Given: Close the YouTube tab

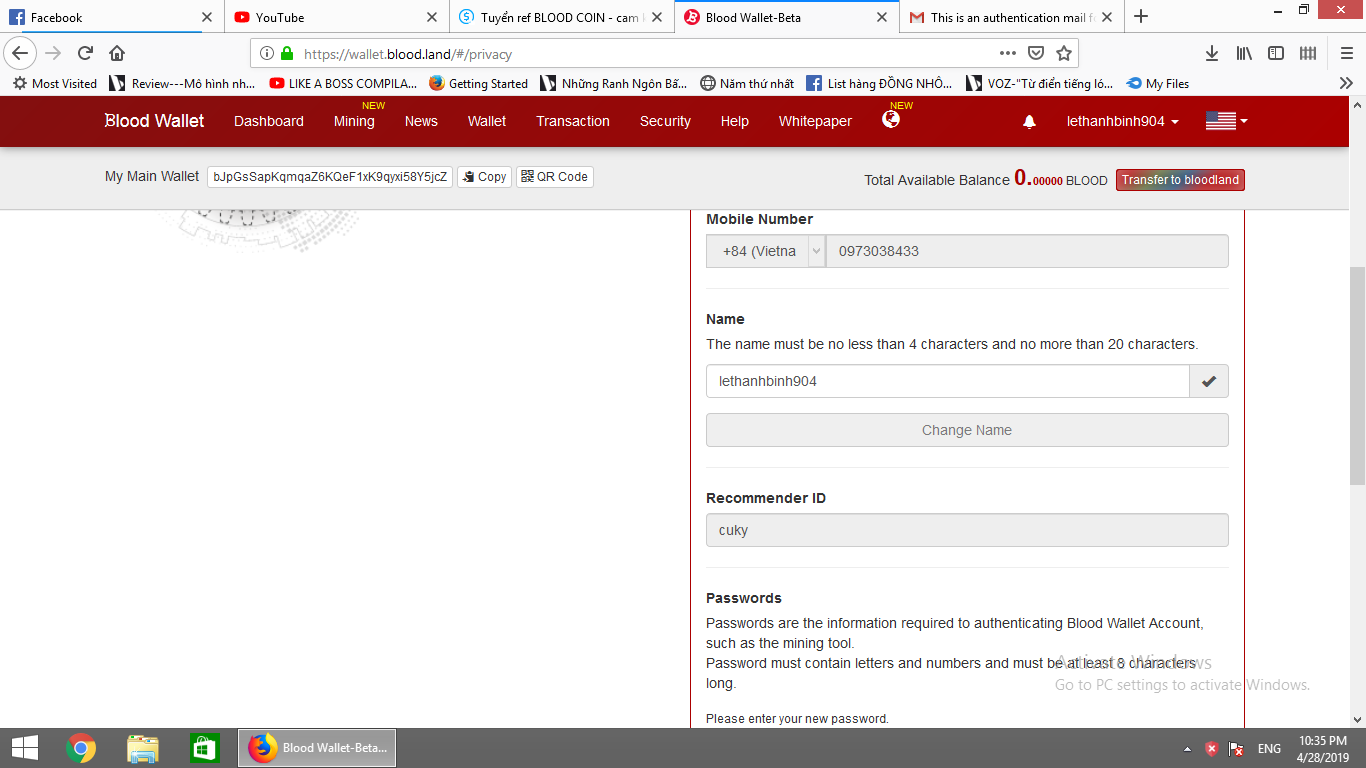Looking at the screenshot, I should 432,17.
